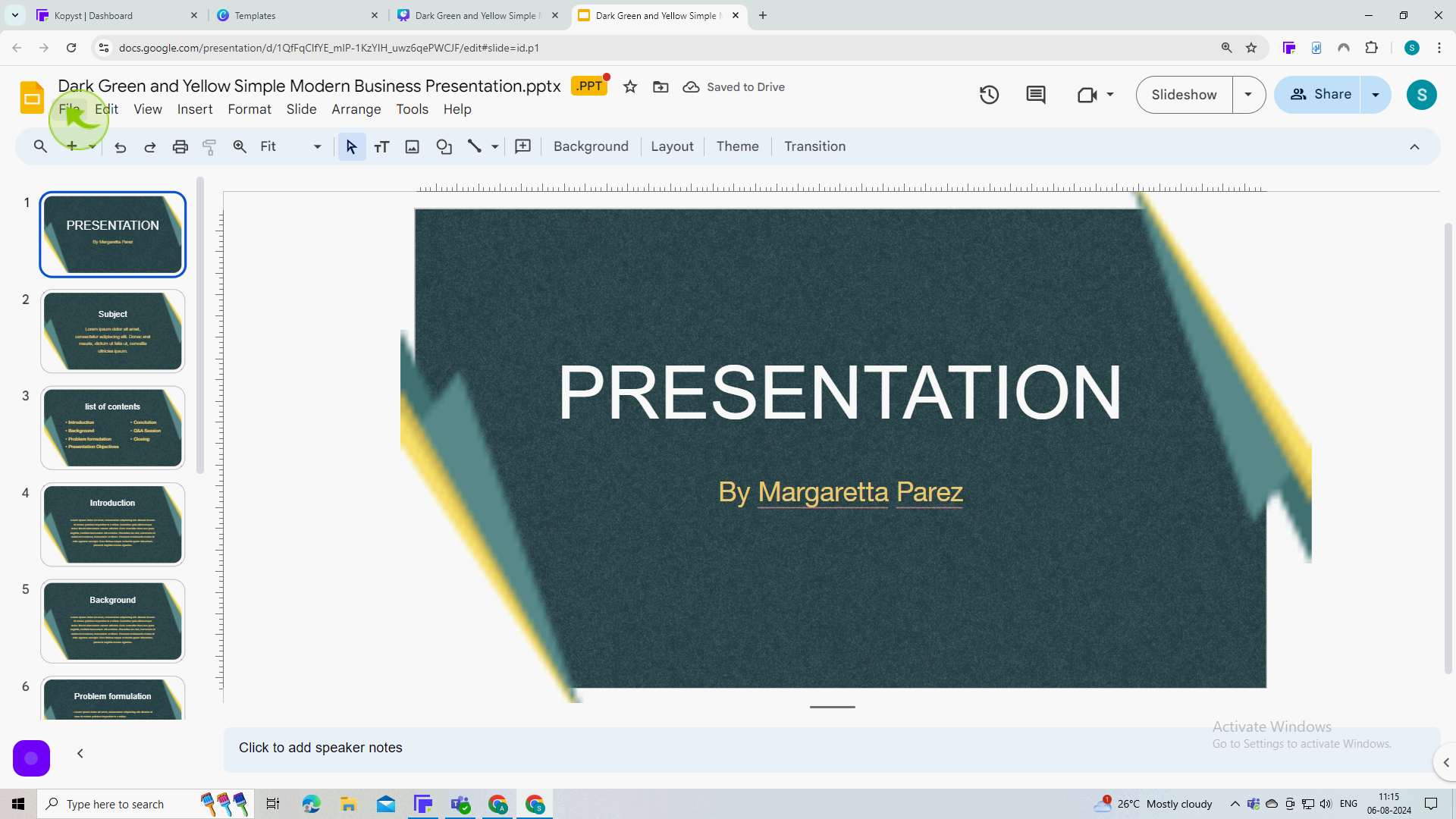Select slide 2 Subject thumbnail
Image resolution: width=1456 pixels, height=819 pixels.
(112, 331)
